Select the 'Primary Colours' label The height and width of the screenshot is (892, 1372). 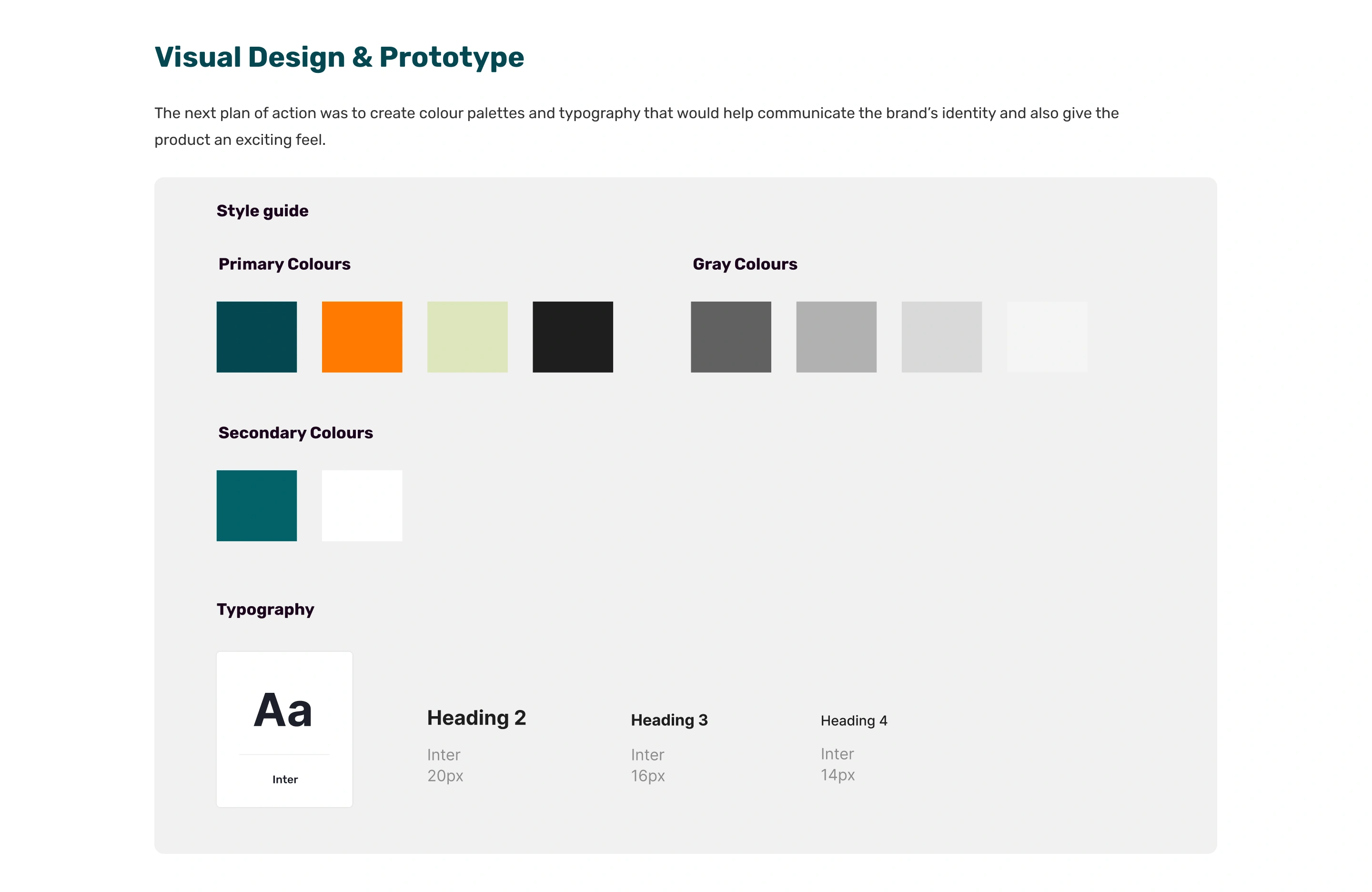click(284, 264)
